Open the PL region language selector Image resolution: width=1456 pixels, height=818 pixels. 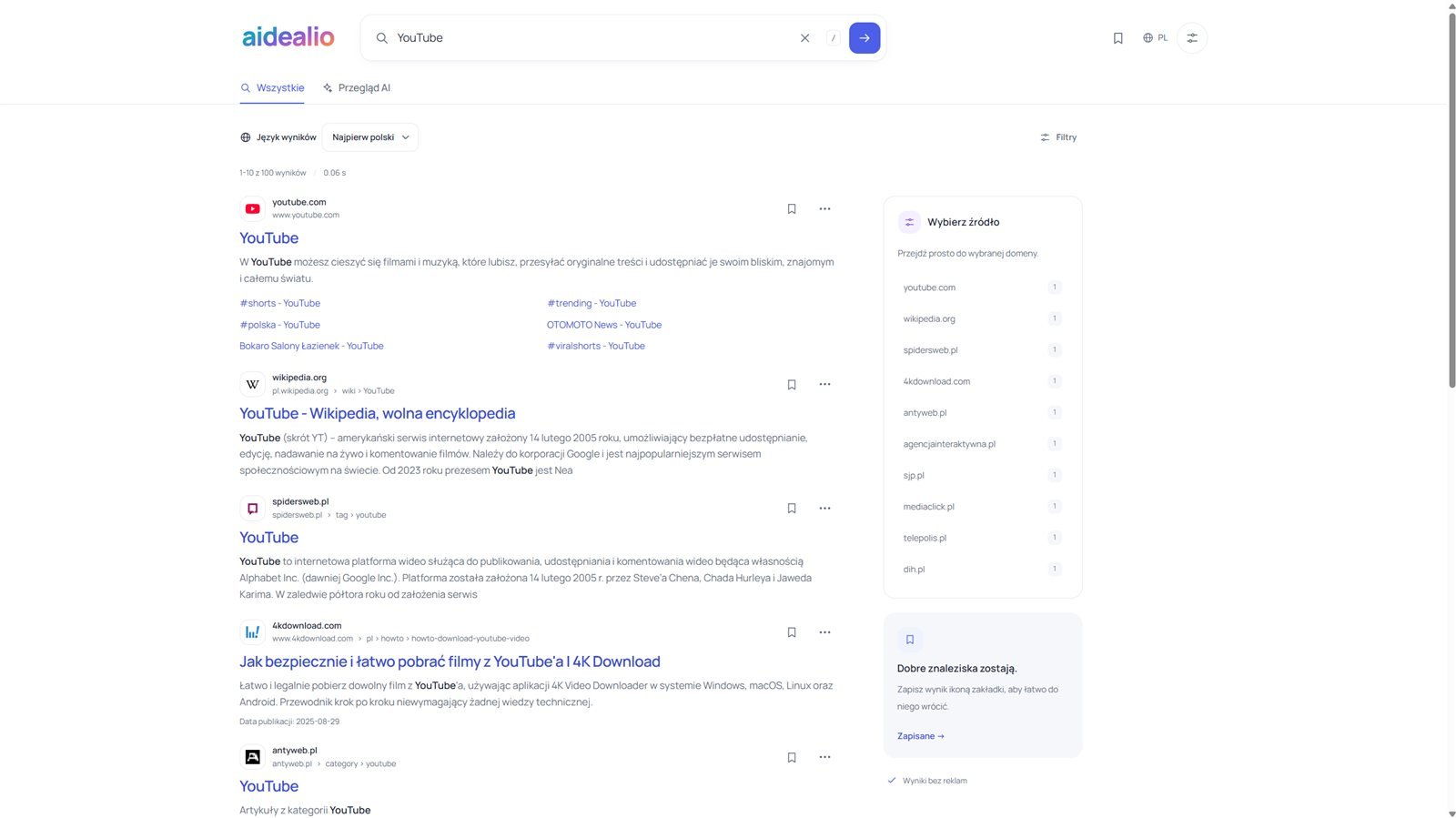tap(1156, 38)
